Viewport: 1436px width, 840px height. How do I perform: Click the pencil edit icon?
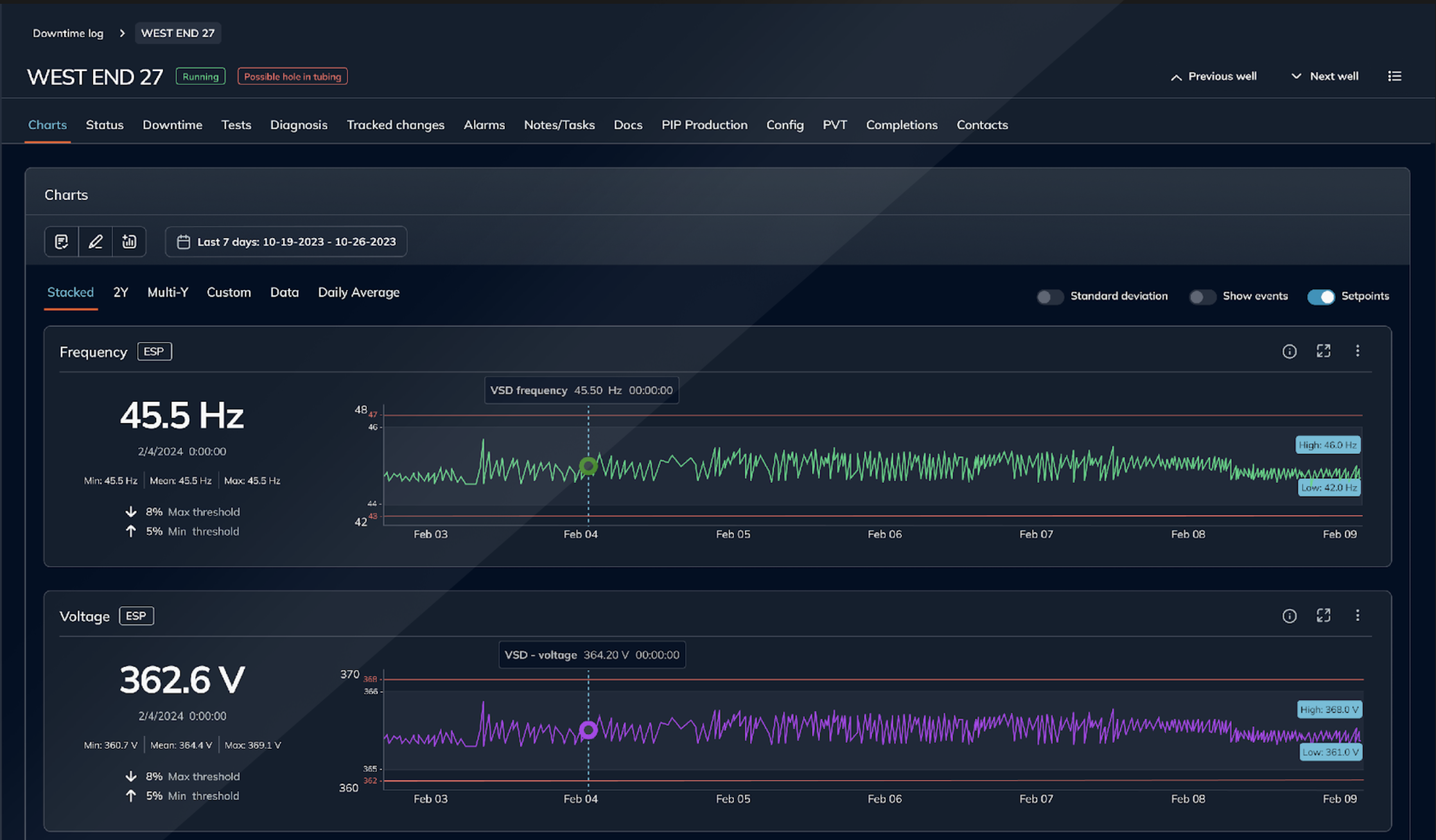point(96,241)
